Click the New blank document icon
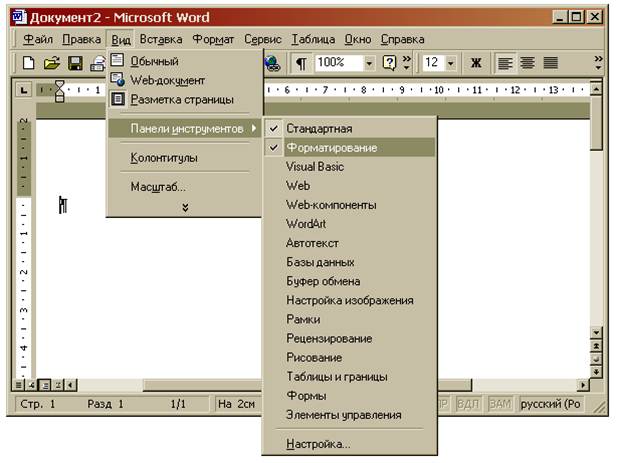The width and height of the screenshot is (618, 463). (28, 63)
